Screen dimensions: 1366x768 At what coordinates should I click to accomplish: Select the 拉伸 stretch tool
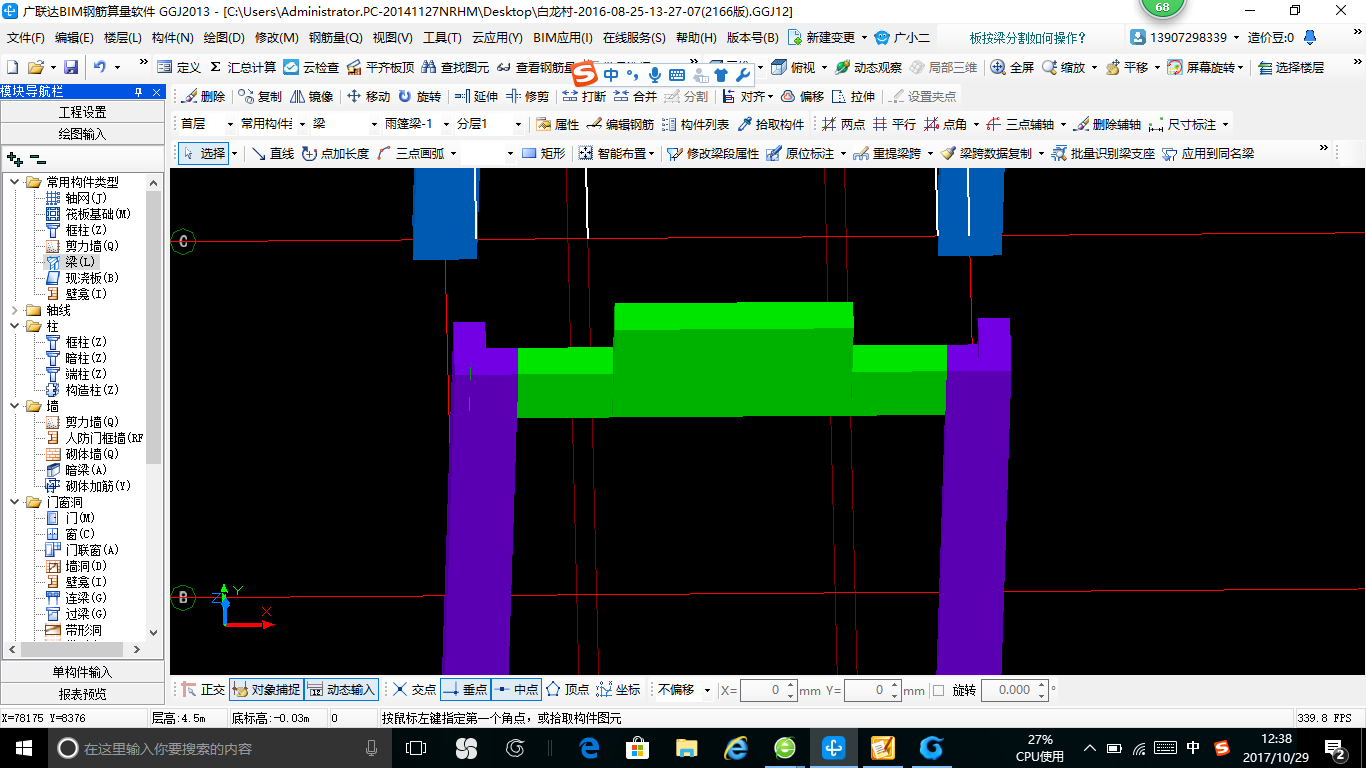[853, 96]
